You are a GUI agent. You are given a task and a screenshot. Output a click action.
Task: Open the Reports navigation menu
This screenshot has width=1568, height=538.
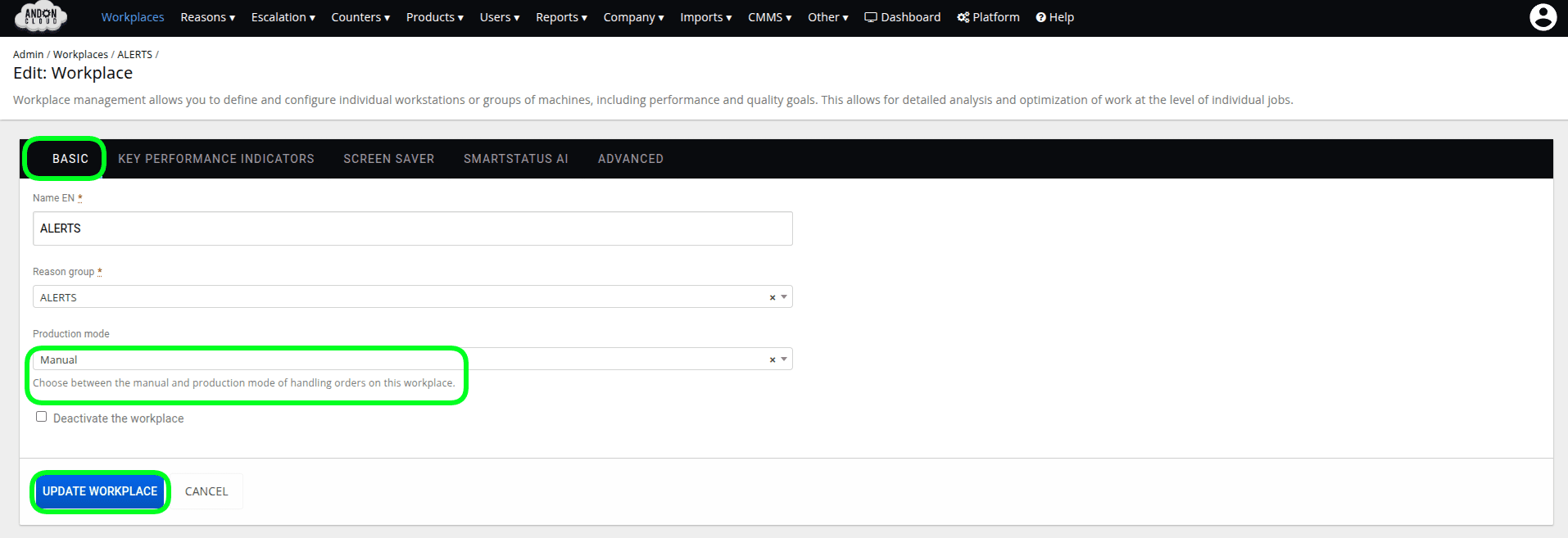tap(561, 17)
